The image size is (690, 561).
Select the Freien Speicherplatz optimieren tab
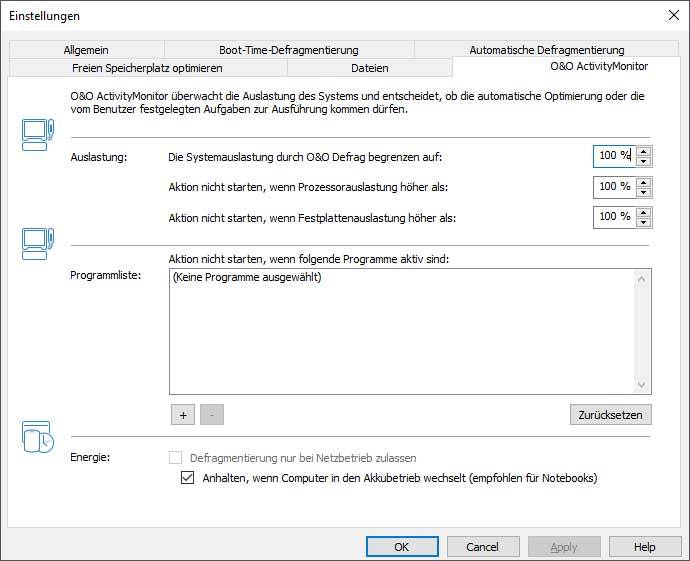[x=147, y=68]
